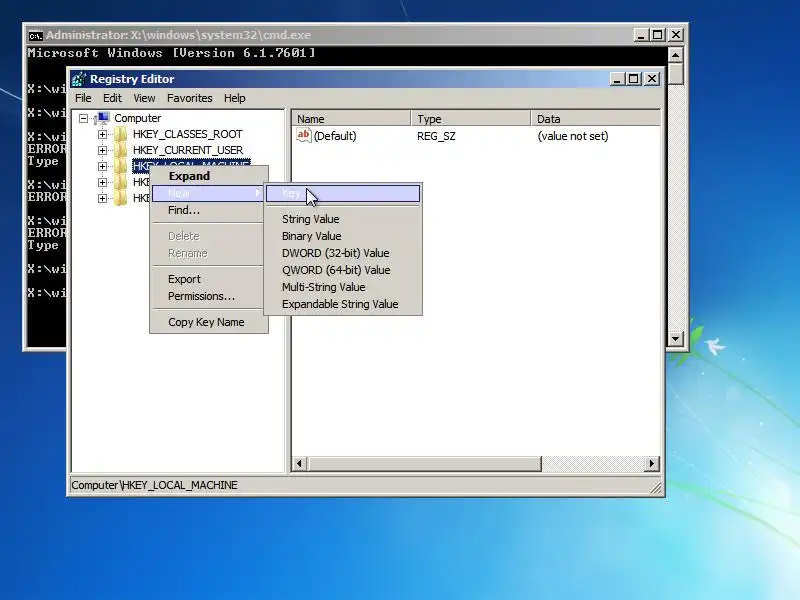Choose Binary Value from the submenu
This screenshot has height=600, width=800.
point(343,236)
